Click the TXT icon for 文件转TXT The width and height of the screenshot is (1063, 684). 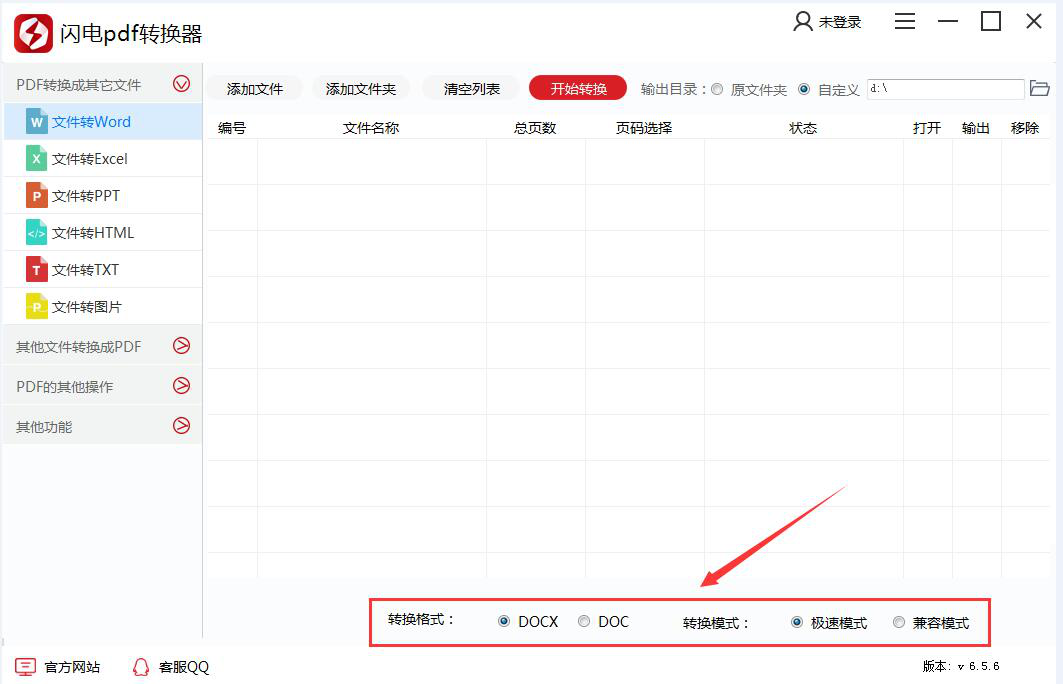click(x=37, y=270)
